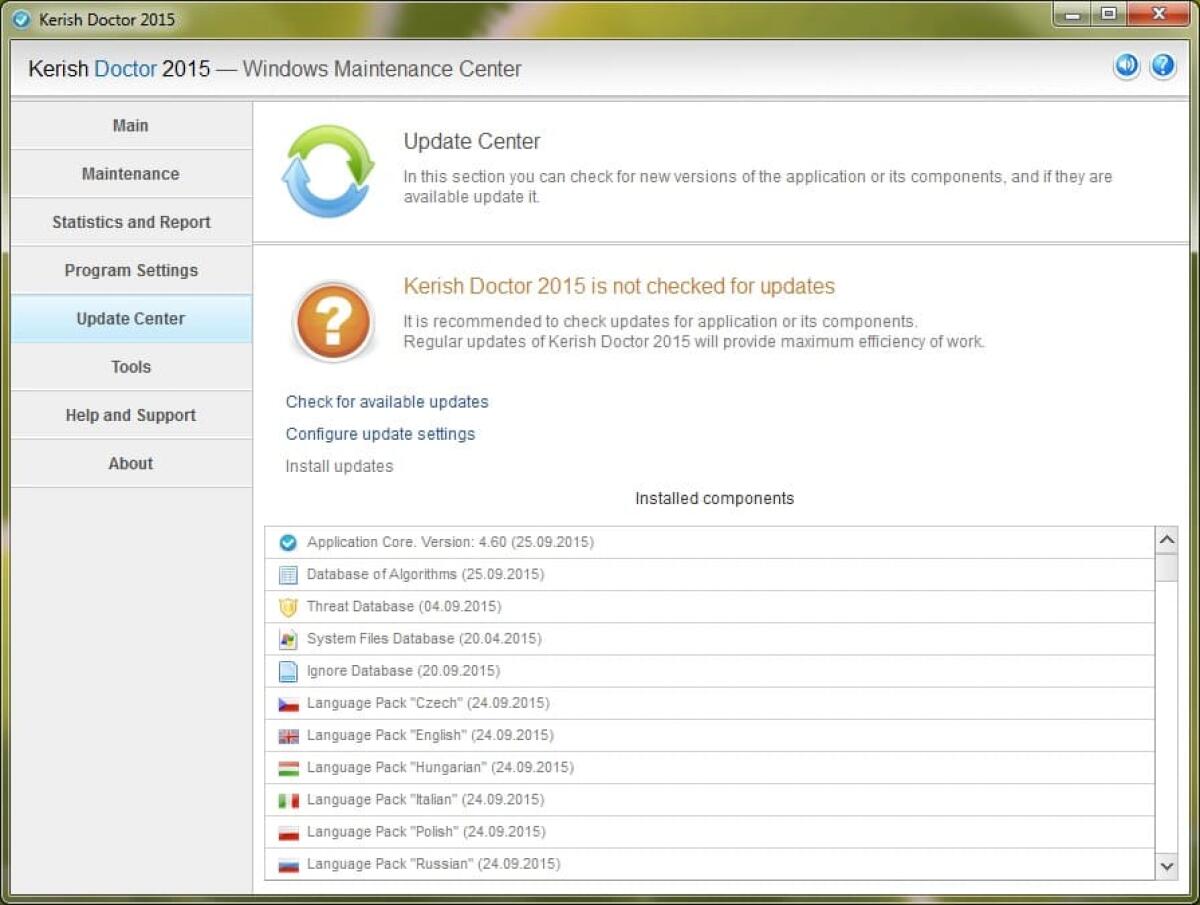Image resolution: width=1200 pixels, height=905 pixels.
Task: Click the Install updates option
Action: point(339,466)
